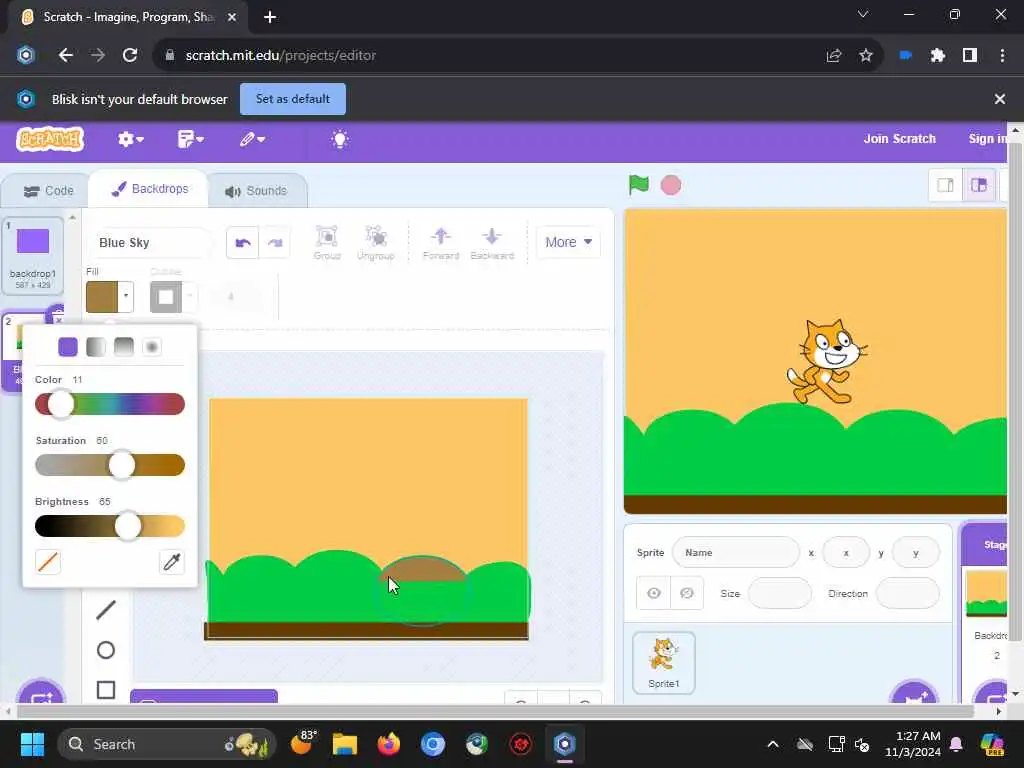The width and height of the screenshot is (1024, 768).
Task: Open the Edit pencil menu dropdown
Action: (252, 139)
